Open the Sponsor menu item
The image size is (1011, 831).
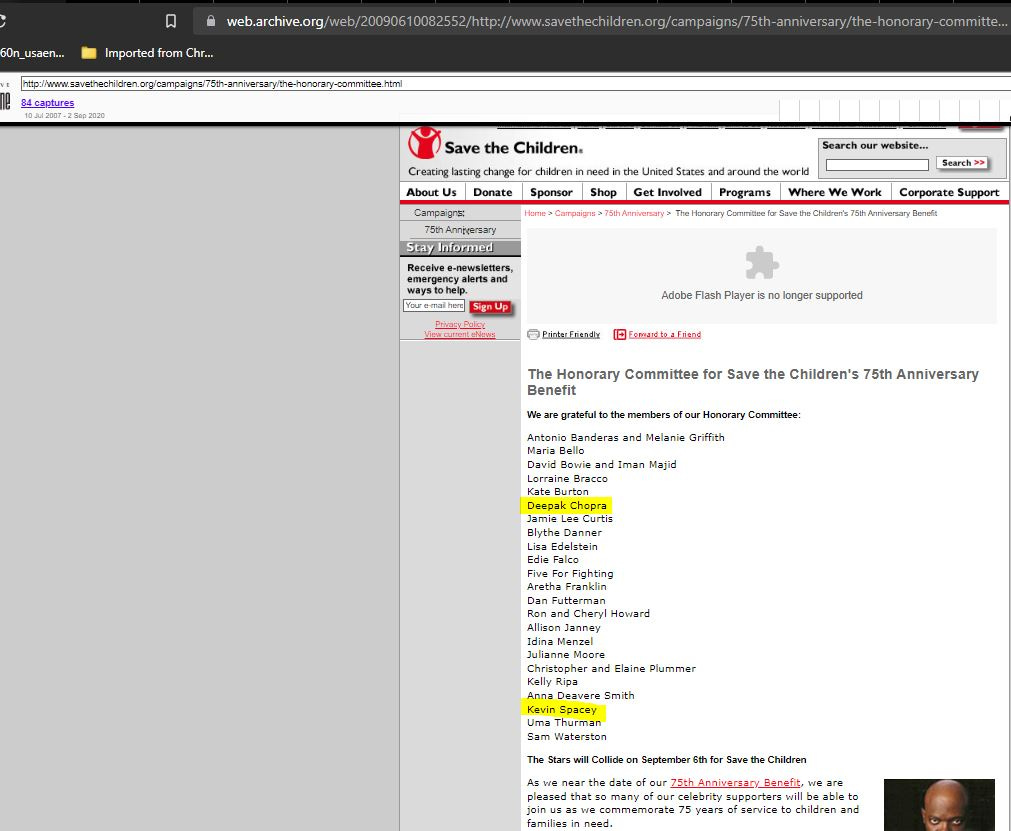click(551, 192)
